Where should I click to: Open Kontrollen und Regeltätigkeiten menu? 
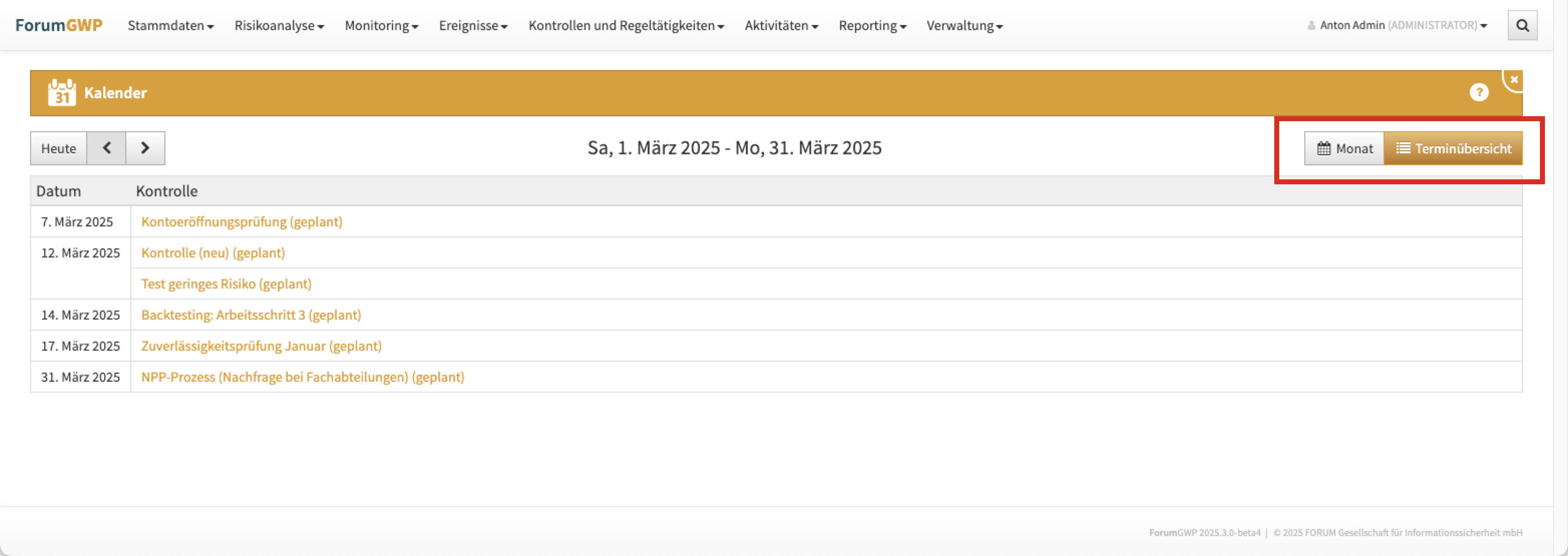(x=626, y=26)
